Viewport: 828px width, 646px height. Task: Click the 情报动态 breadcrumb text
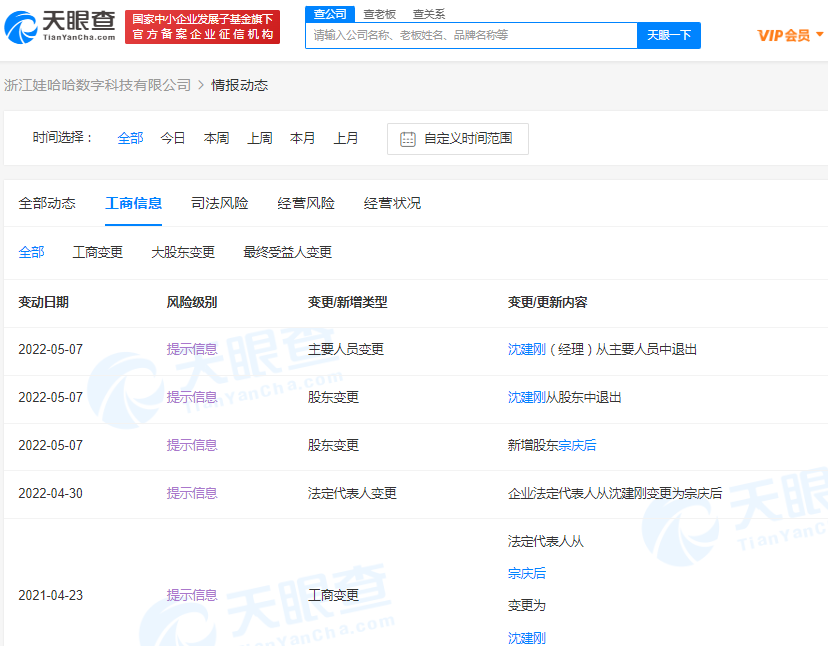tap(240, 85)
